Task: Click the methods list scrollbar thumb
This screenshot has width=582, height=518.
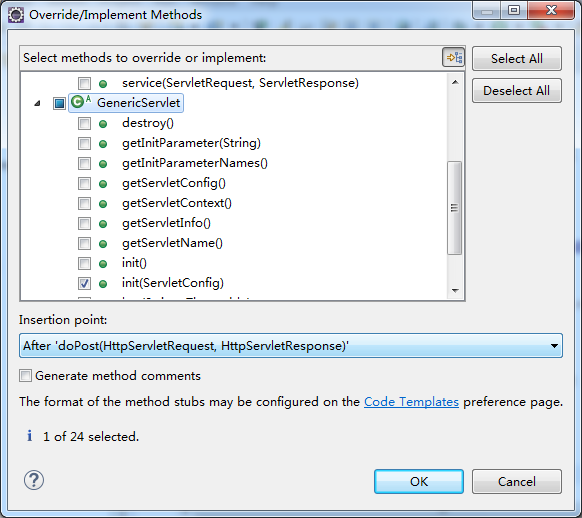Action: (x=455, y=208)
